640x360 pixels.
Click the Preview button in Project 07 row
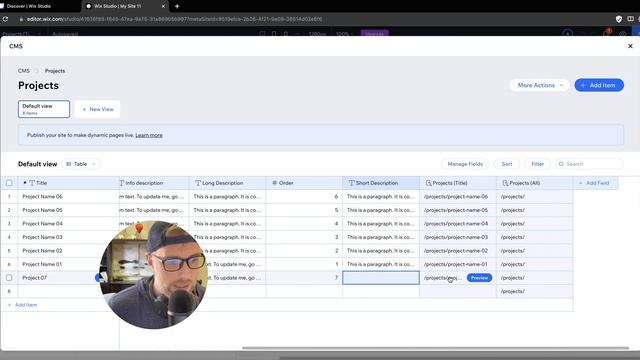[479, 278]
